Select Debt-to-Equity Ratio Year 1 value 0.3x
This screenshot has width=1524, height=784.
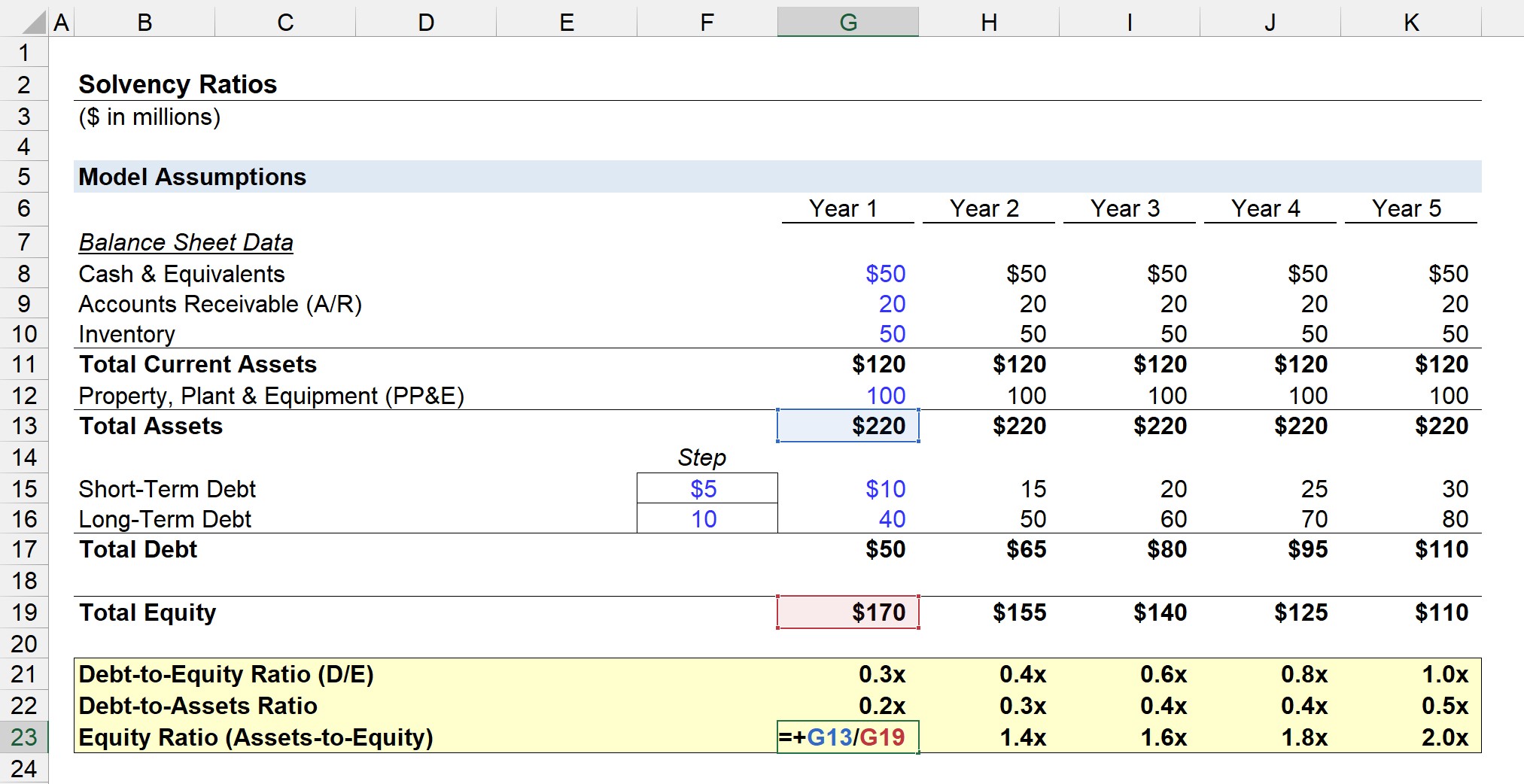[882, 674]
